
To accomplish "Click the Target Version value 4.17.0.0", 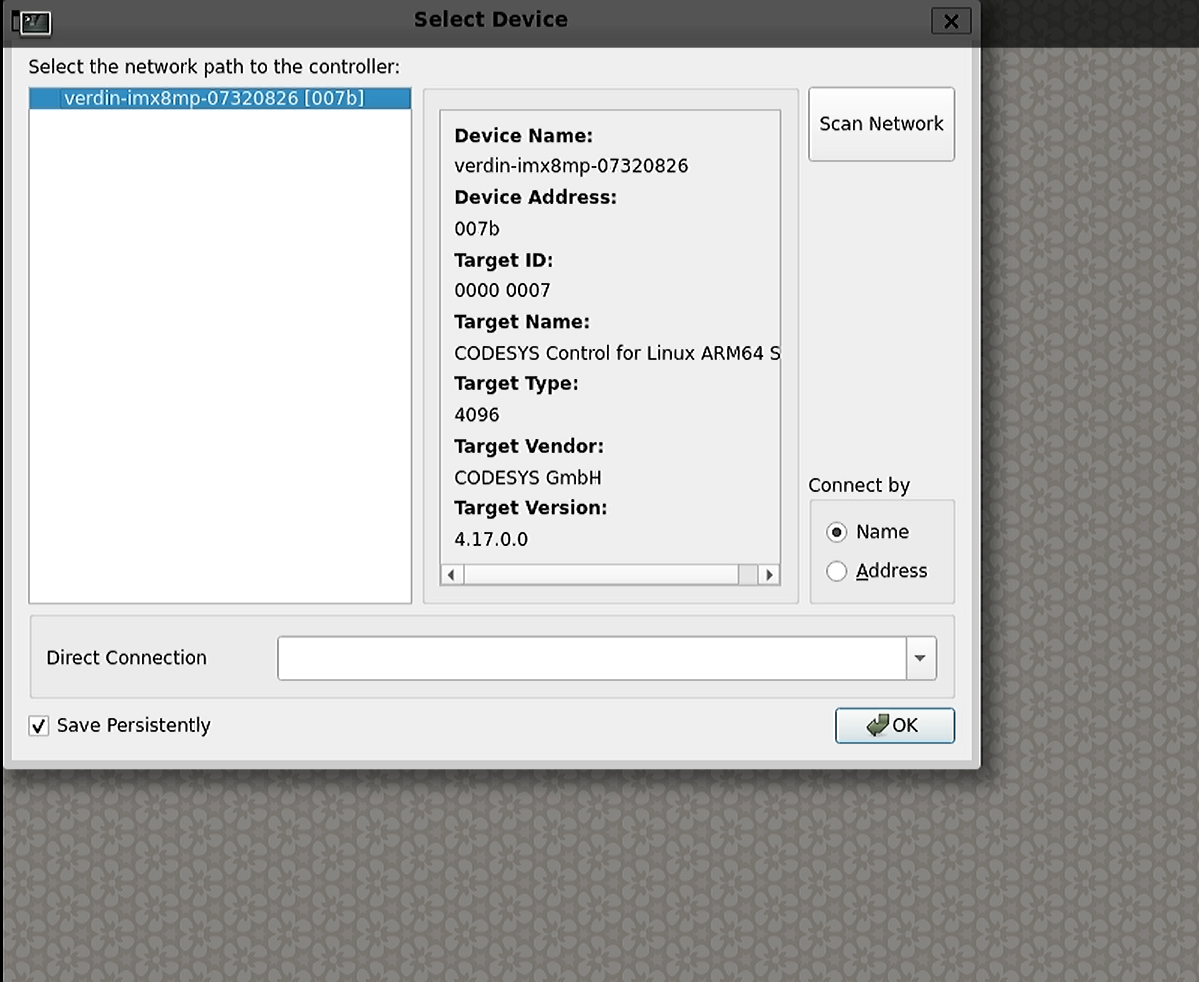I will [x=491, y=539].
